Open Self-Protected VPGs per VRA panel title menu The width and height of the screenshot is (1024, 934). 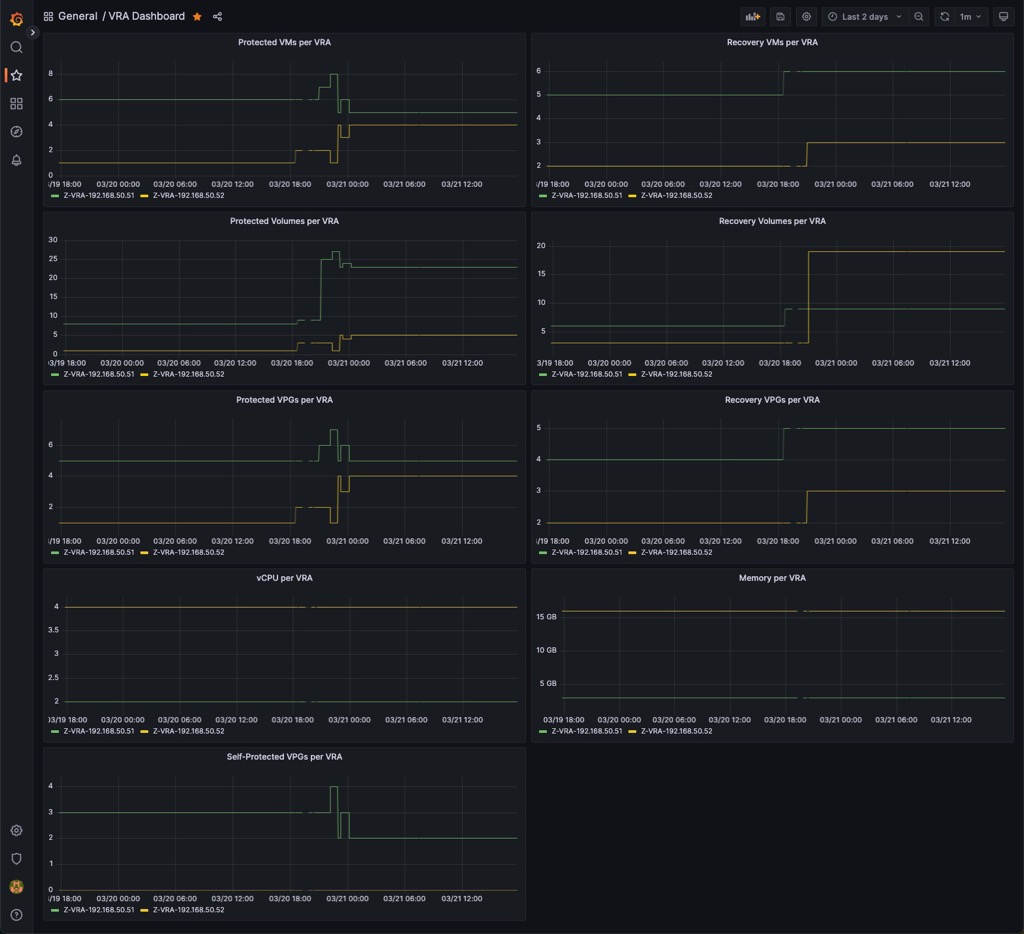(x=284, y=757)
